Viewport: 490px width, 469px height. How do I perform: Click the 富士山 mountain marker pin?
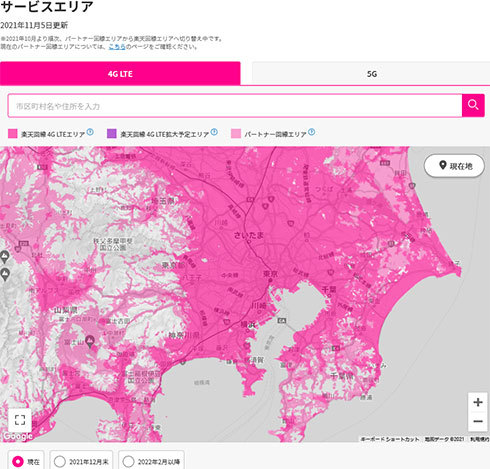tap(90, 341)
